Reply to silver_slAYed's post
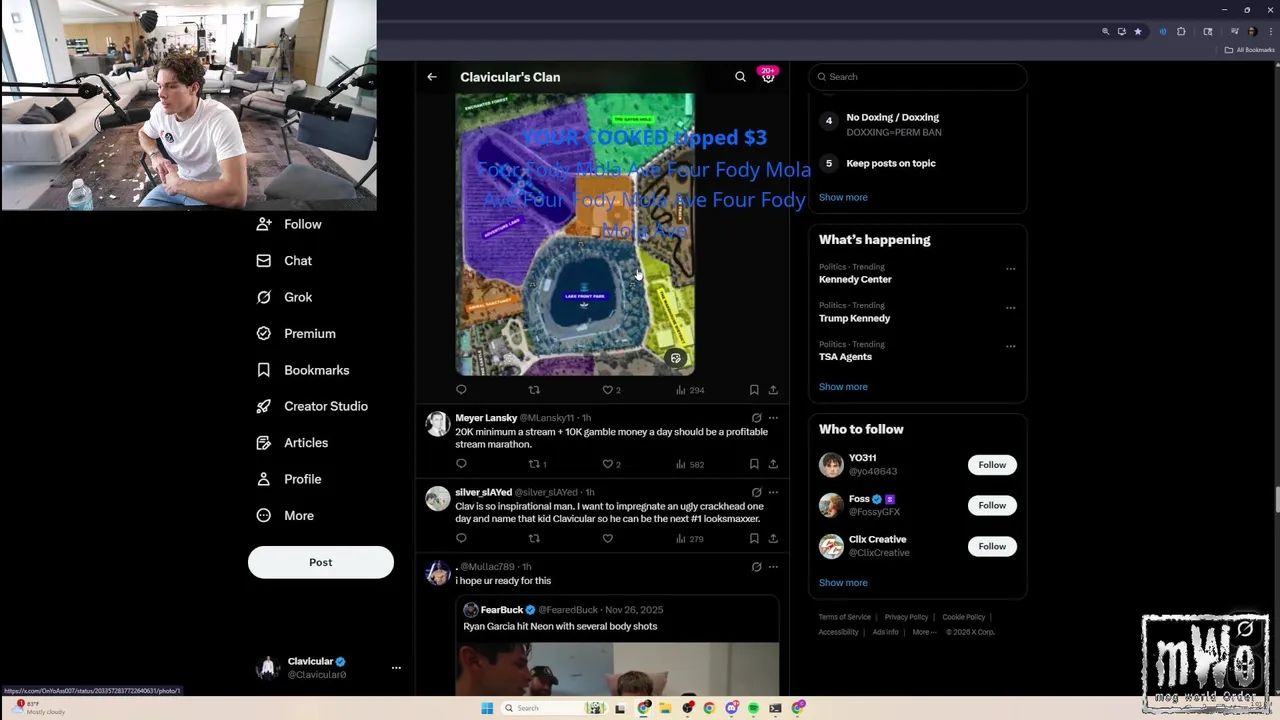Viewport: 1280px width, 720px height. pos(461,539)
